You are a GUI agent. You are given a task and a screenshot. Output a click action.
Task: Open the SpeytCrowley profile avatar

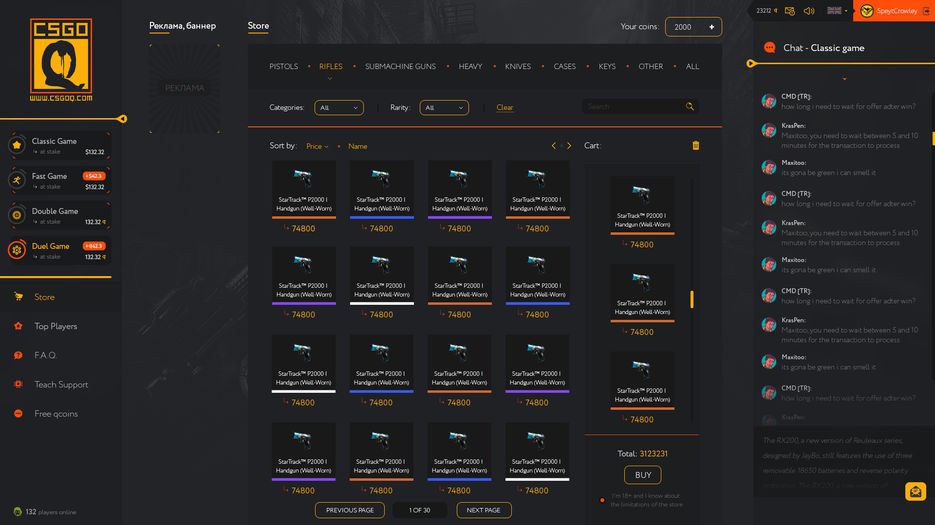point(866,11)
